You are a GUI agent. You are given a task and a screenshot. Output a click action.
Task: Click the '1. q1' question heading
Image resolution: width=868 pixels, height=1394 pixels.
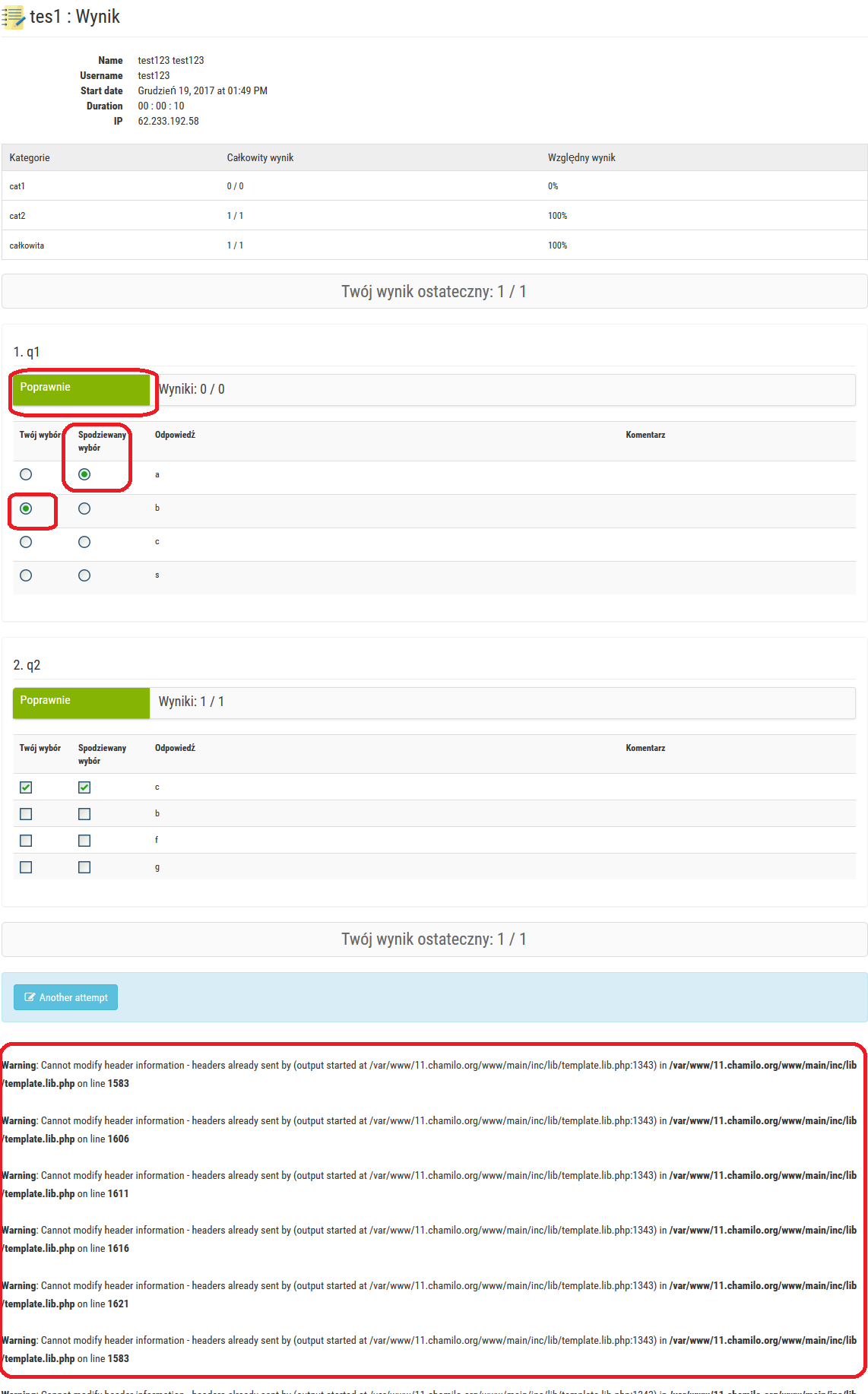(27, 352)
